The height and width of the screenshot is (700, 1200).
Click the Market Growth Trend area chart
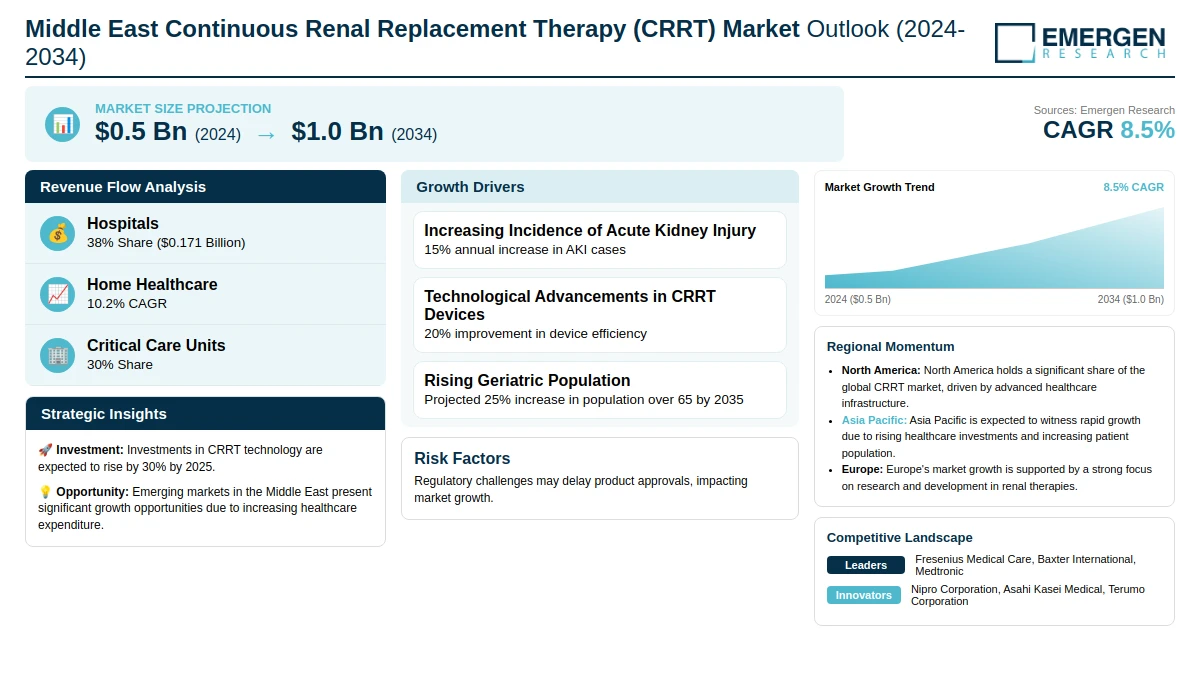coord(994,252)
